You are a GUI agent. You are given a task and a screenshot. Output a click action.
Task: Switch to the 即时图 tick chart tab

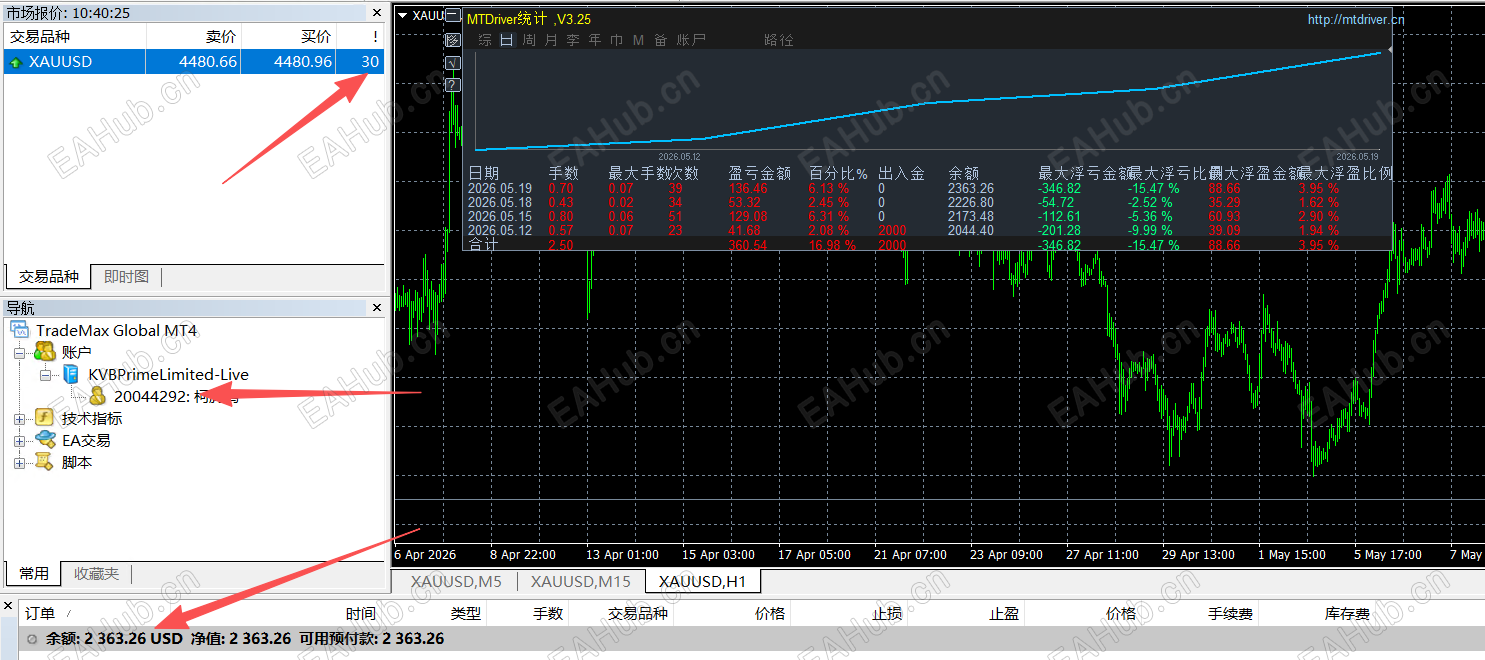click(x=126, y=277)
